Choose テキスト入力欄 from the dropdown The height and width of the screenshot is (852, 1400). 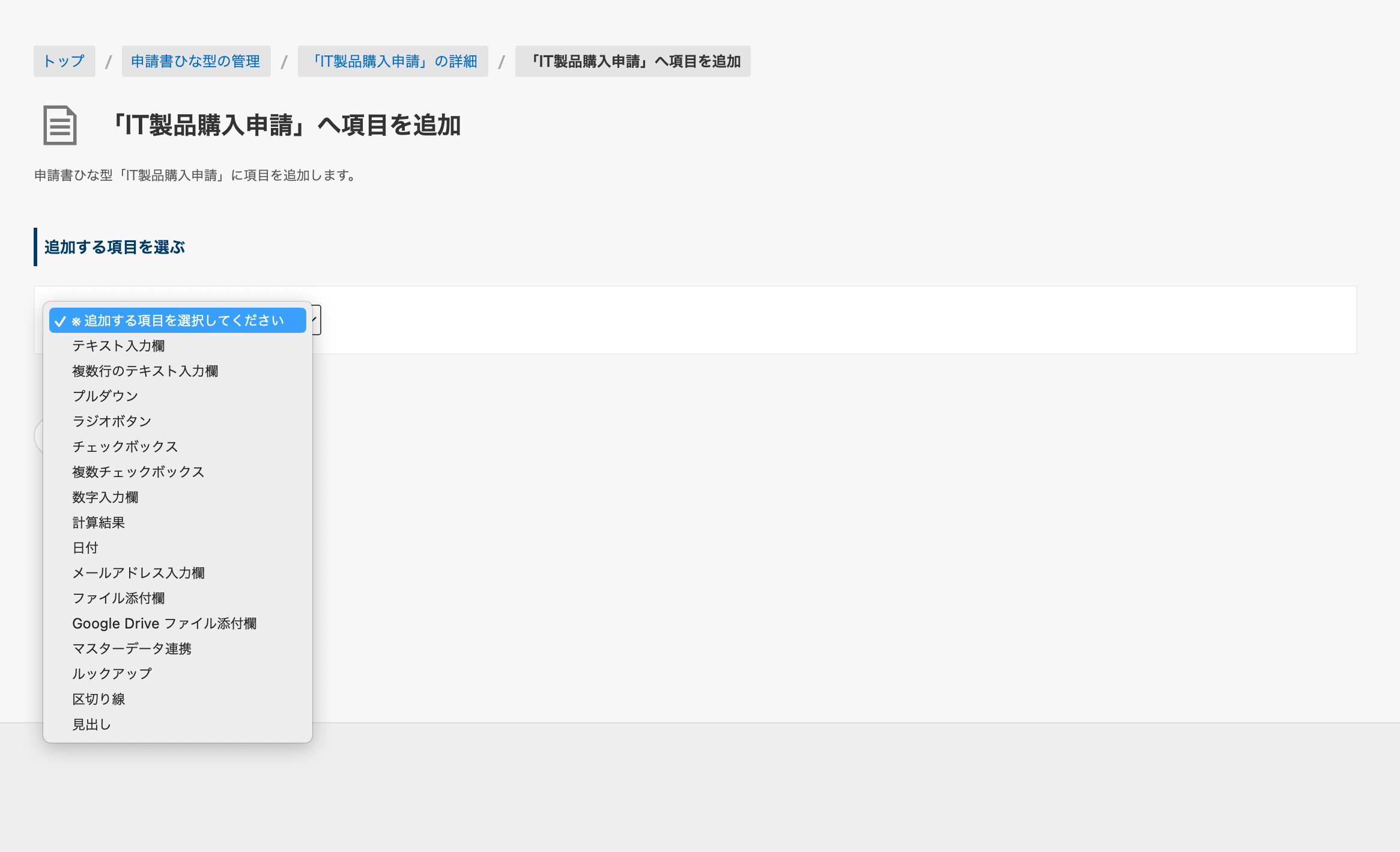[178, 345]
